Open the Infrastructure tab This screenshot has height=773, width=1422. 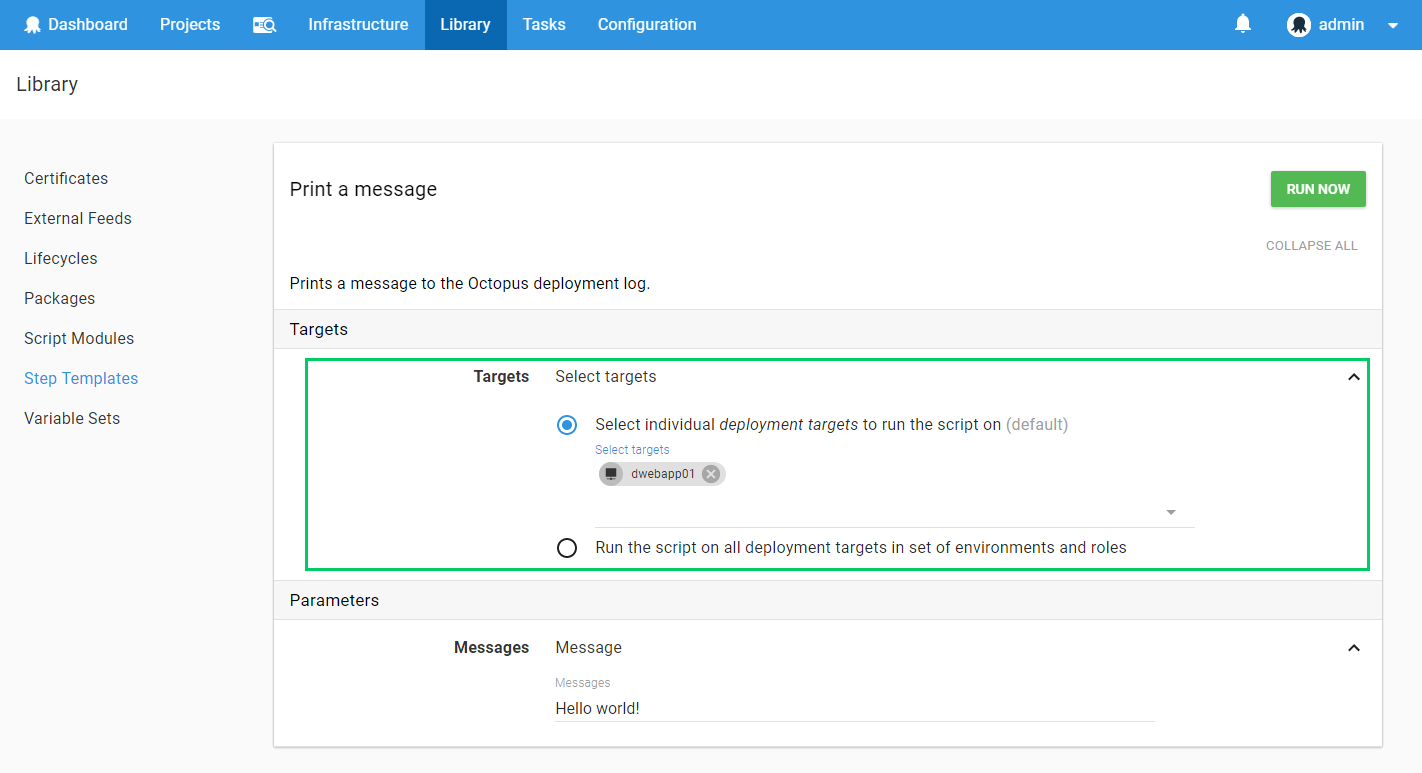pyautogui.click(x=358, y=25)
